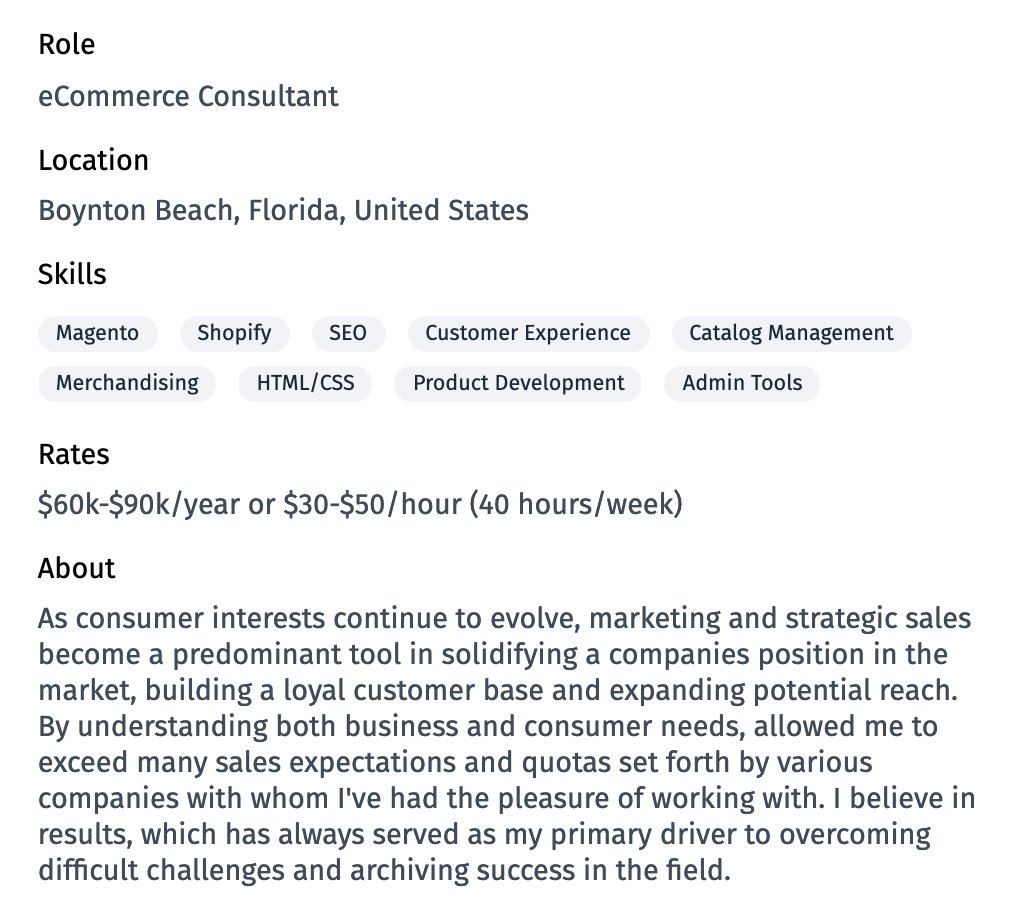Select the Merchandising skill tag
Screen dimensions: 1010x920
[127, 384]
